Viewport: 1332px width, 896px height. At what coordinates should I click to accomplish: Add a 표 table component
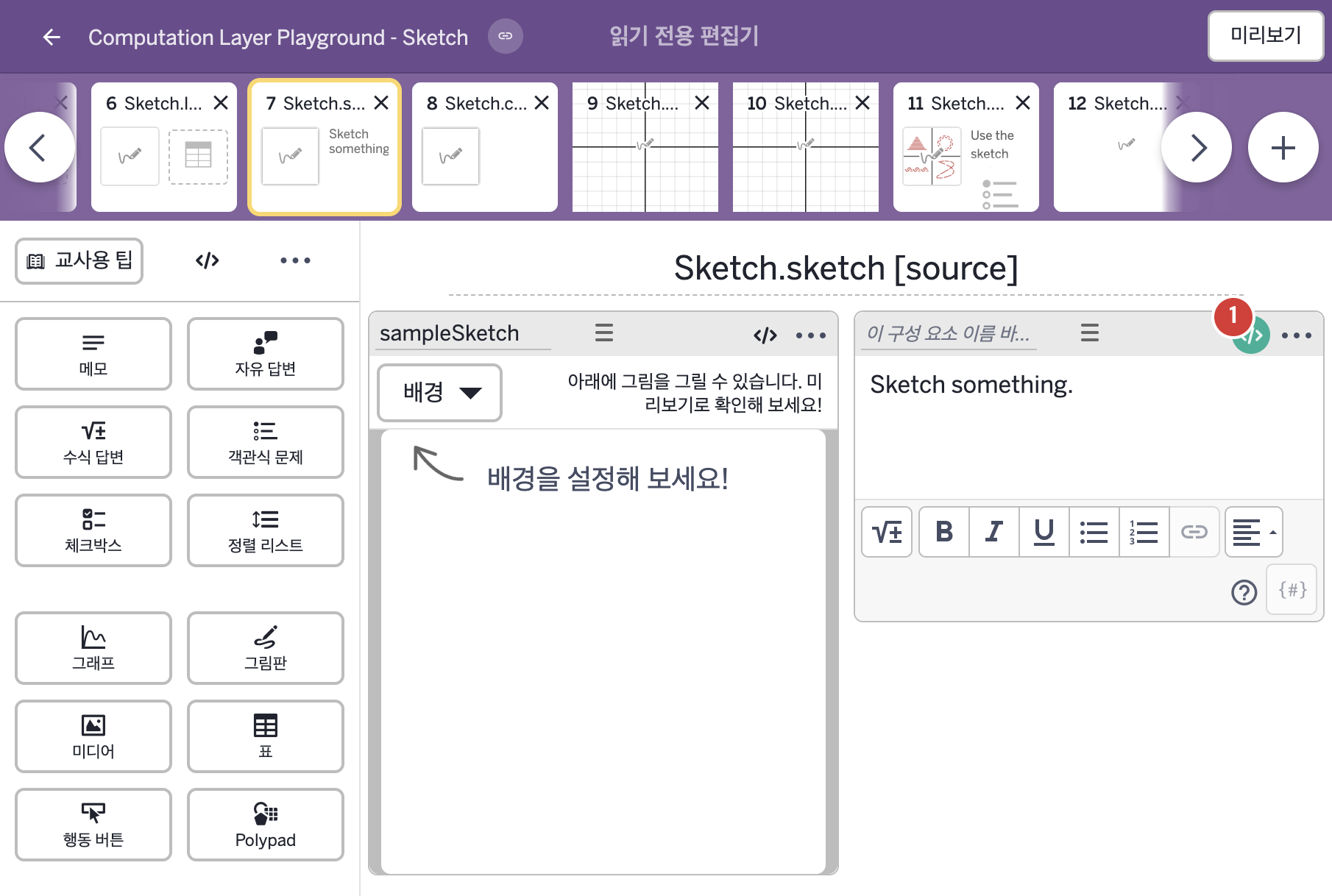[266, 736]
